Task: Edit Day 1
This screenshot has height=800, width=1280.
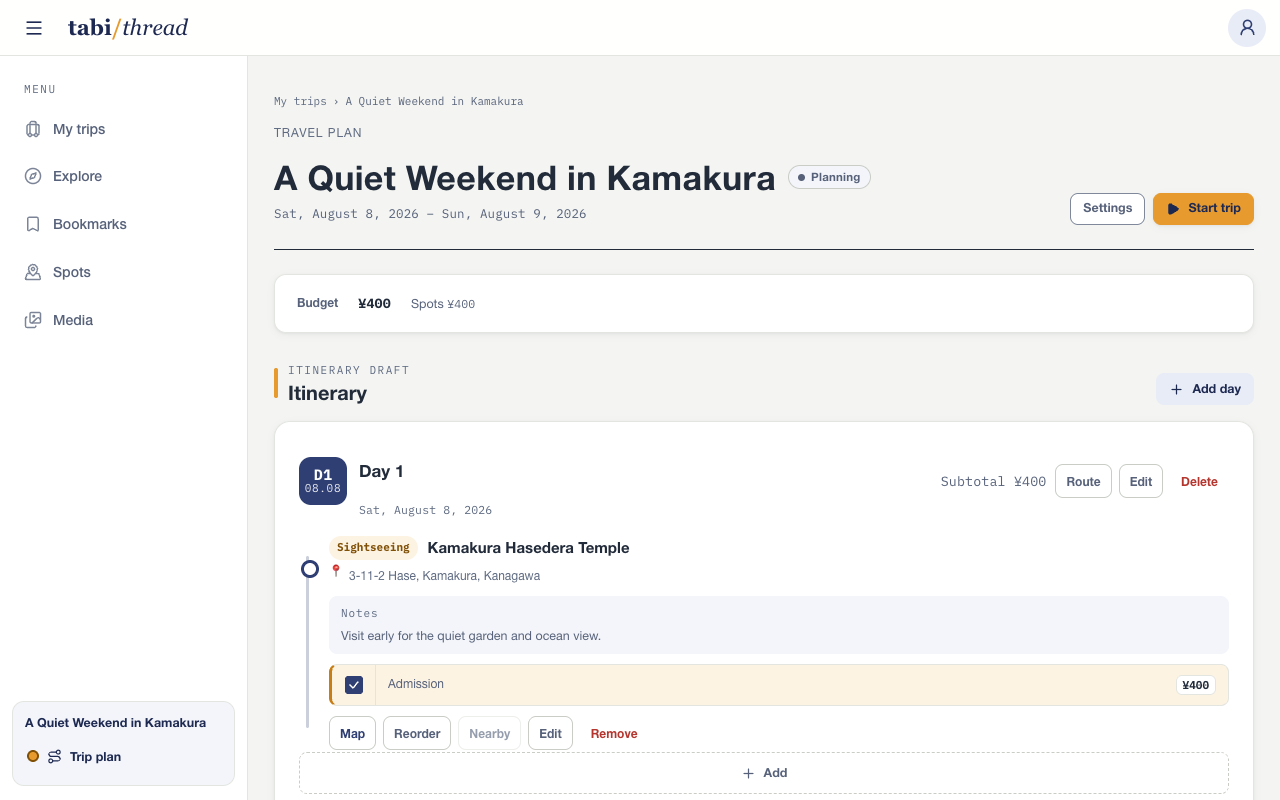Action: click(x=1141, y=481)
